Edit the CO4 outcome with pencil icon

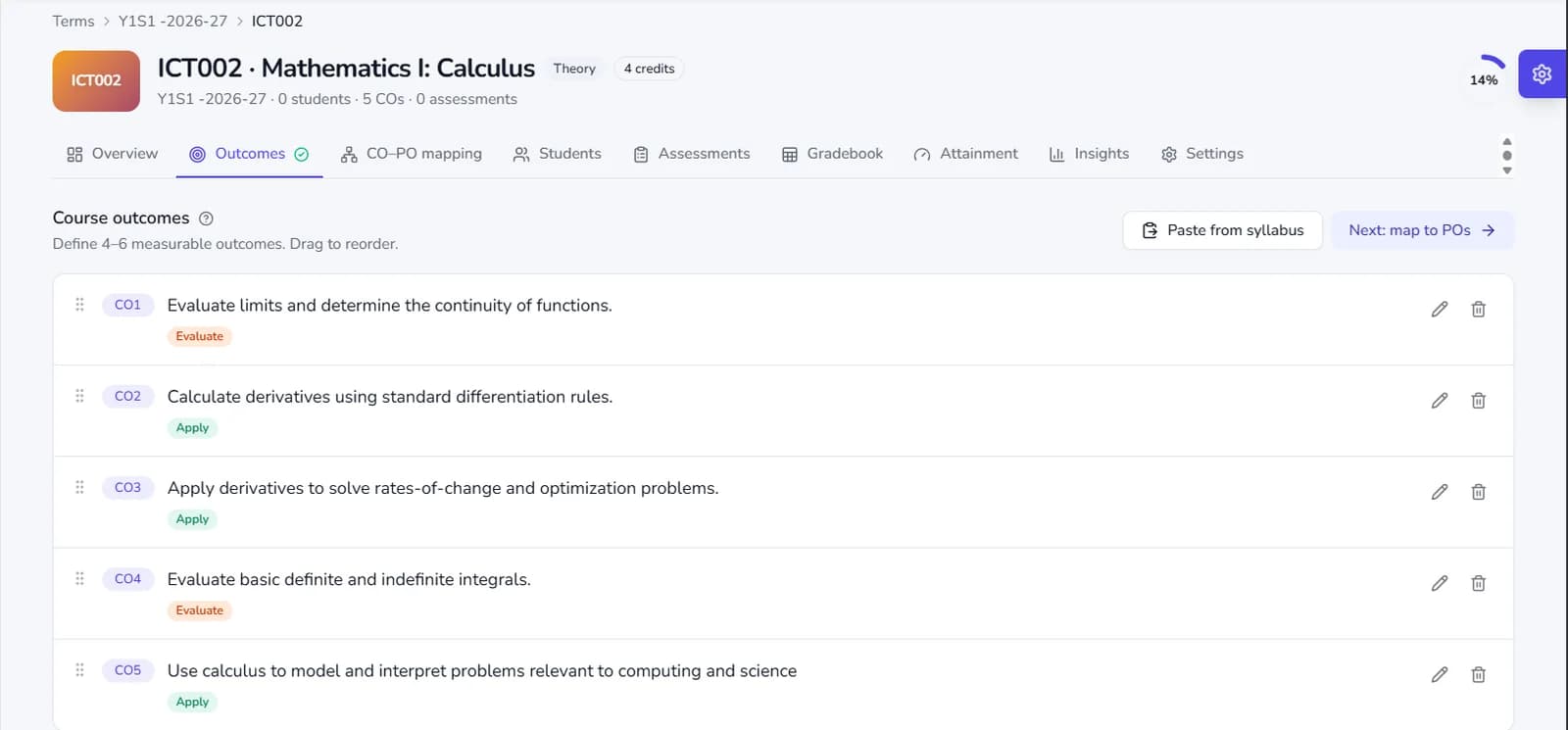click(x=1439, y=583)
